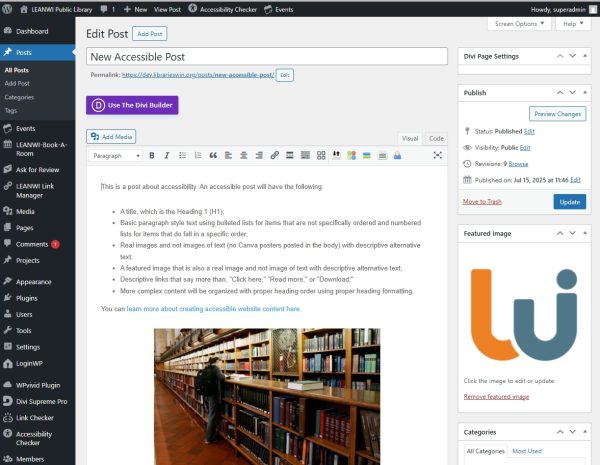Expand the Help panel
Image resolution: width=600 pixels, height=465 pixels.
(573, 24)
